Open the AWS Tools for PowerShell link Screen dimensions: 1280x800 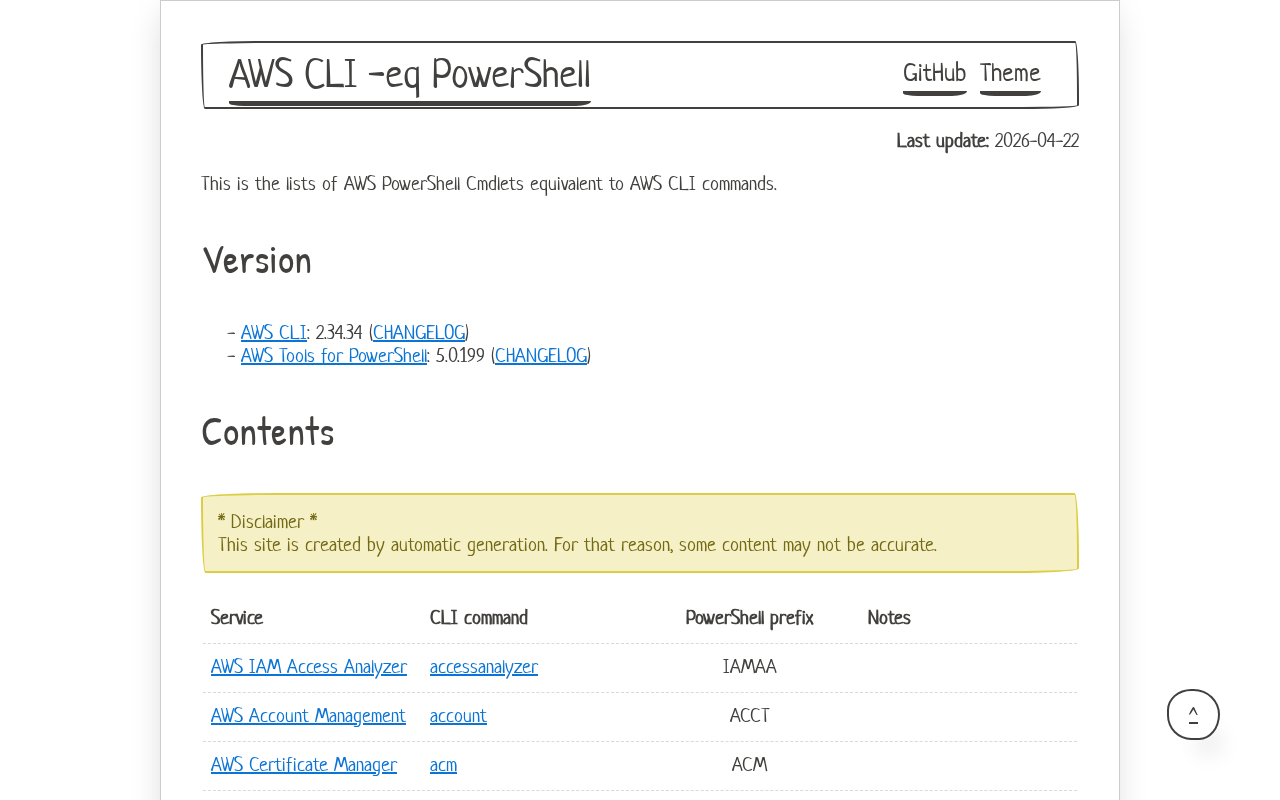[x=334, y=356]
